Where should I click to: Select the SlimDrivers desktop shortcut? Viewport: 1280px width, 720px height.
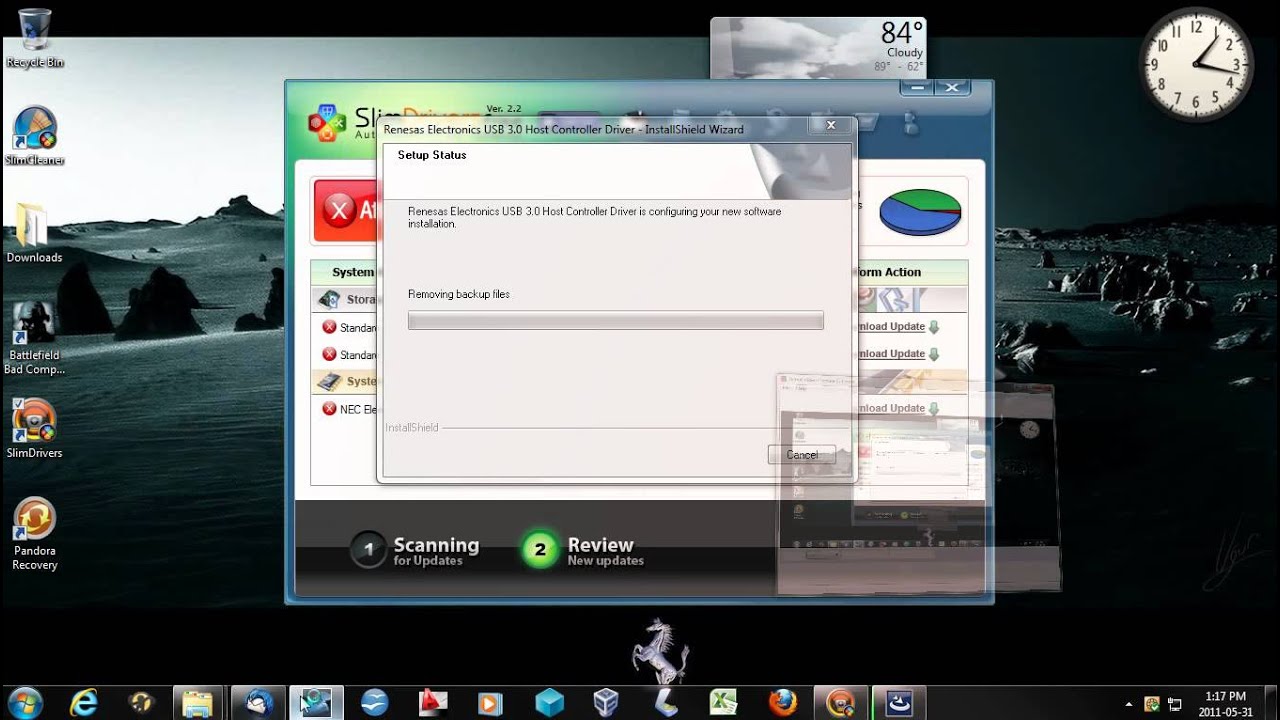pyautogui.click(x=35, y=428)
